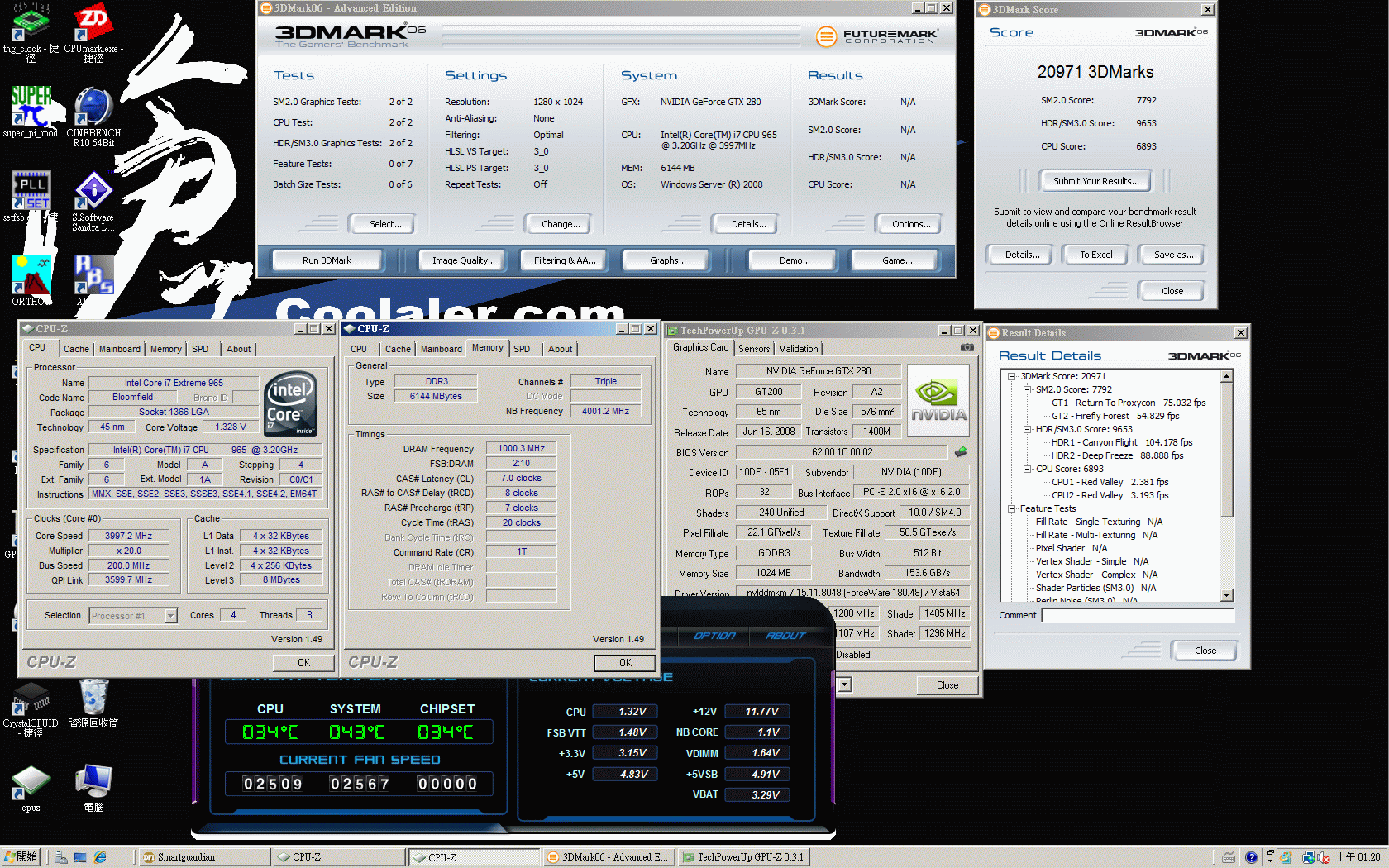Image resolution: width=1389 pixels, height=868 pixels.
Task: Click the GPU-Z screenshot camera icon
Action: (x=967, y=347)
